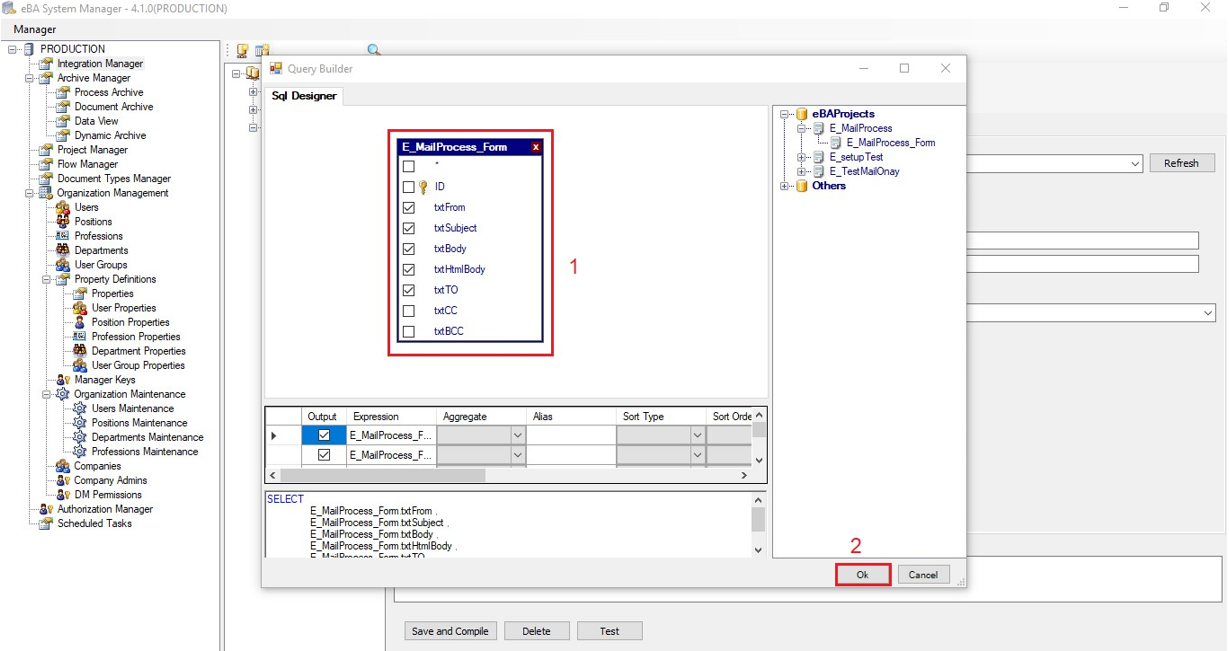Click the Save and Compile button
The image size is (1229, 651).
(450, 631)
